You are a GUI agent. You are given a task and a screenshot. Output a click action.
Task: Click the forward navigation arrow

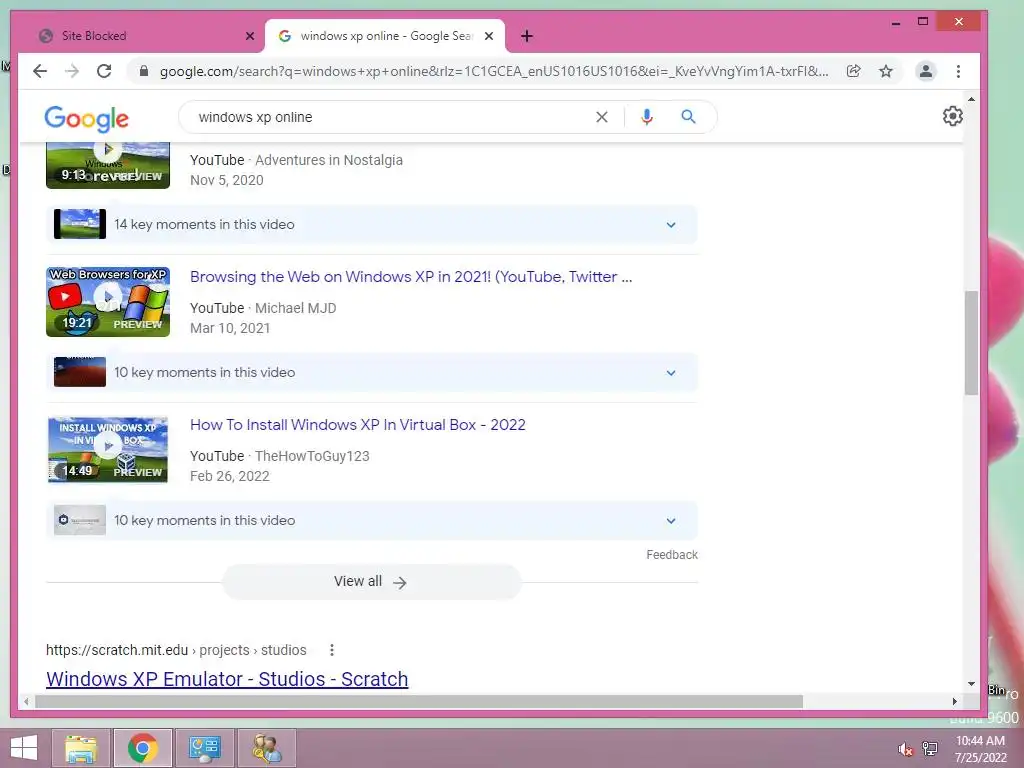(x=72, y=71)
